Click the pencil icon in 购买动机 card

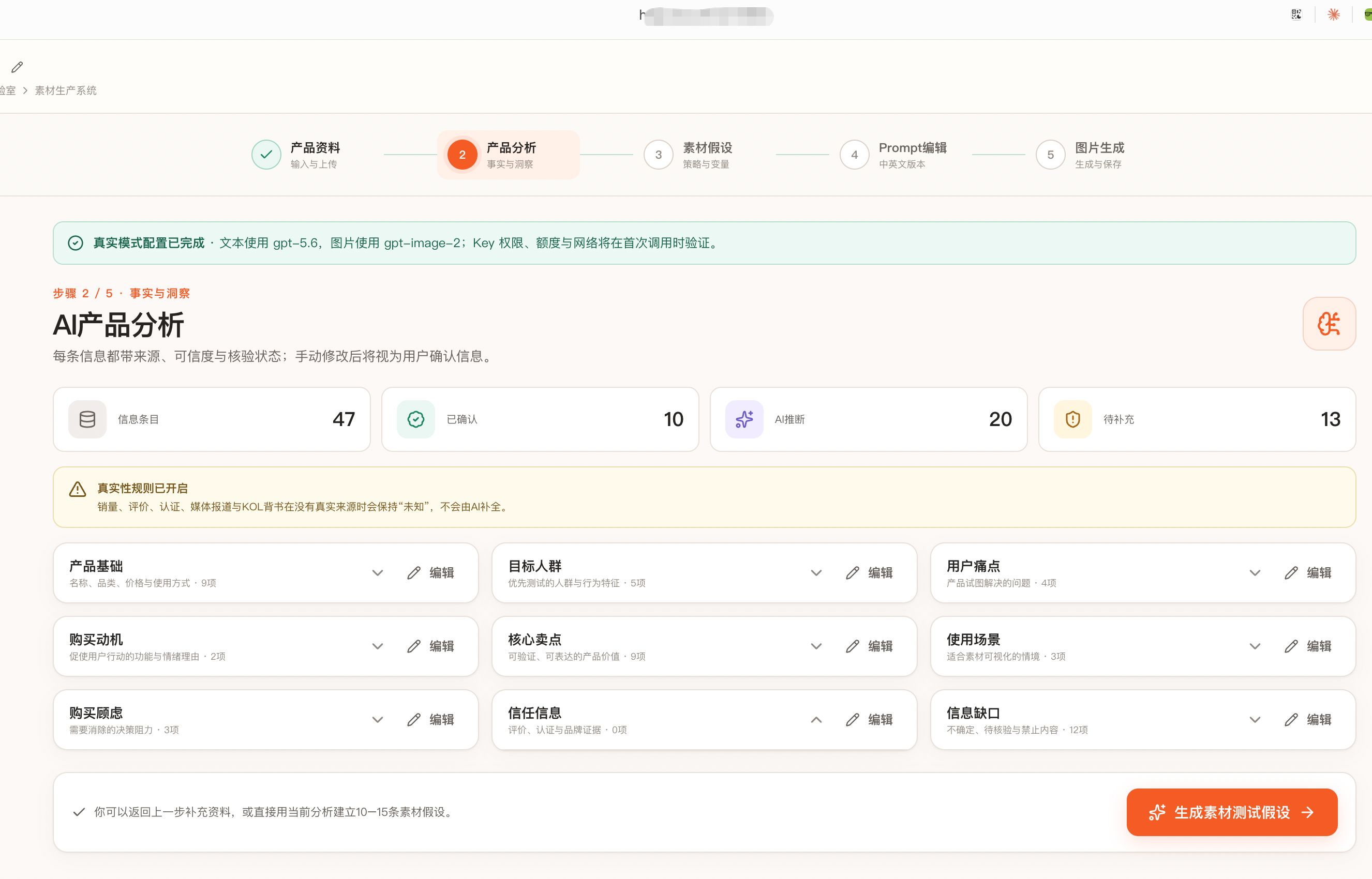[x=414, y=646]
